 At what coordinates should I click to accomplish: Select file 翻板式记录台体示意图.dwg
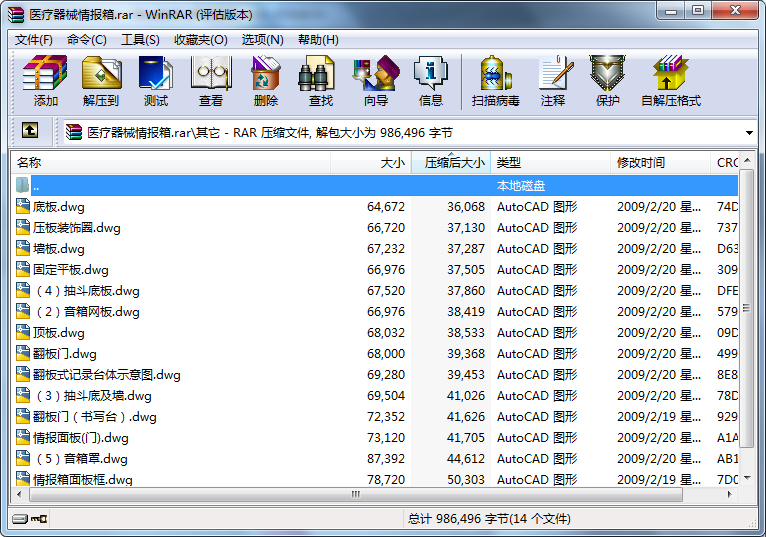pos(106,375)
